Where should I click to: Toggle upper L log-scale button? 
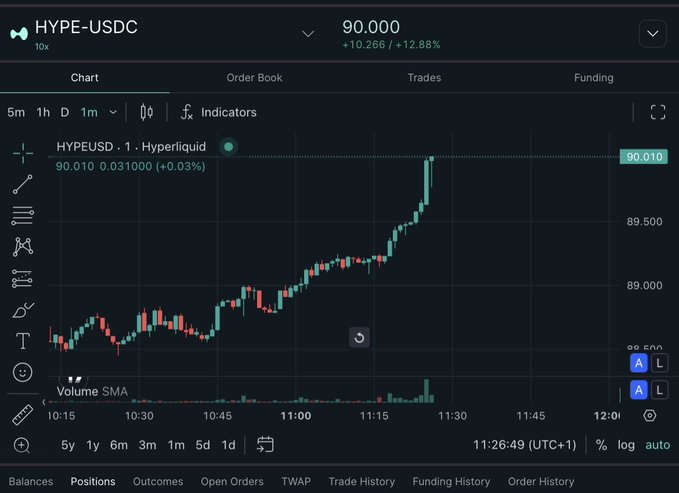click(x=659, y=363)
